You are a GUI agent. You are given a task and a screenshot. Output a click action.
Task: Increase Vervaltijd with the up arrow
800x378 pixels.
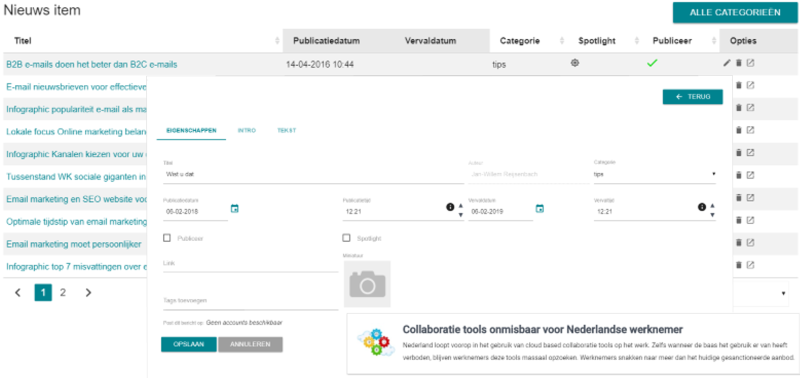coord(712,205)
